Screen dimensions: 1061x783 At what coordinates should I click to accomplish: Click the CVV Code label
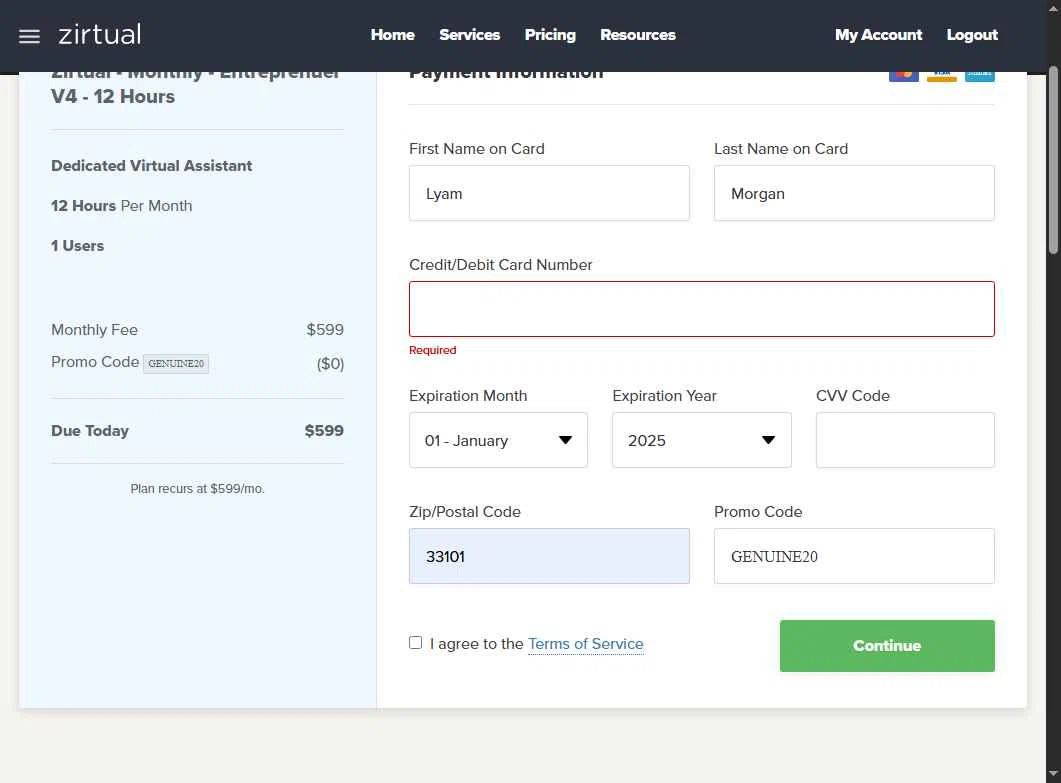tap(853, 396)
